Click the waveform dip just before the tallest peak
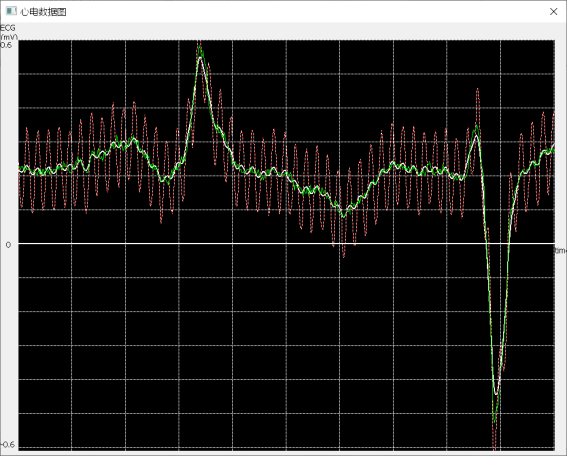Screen dimensions: 567x457 (x=166, y=179)
